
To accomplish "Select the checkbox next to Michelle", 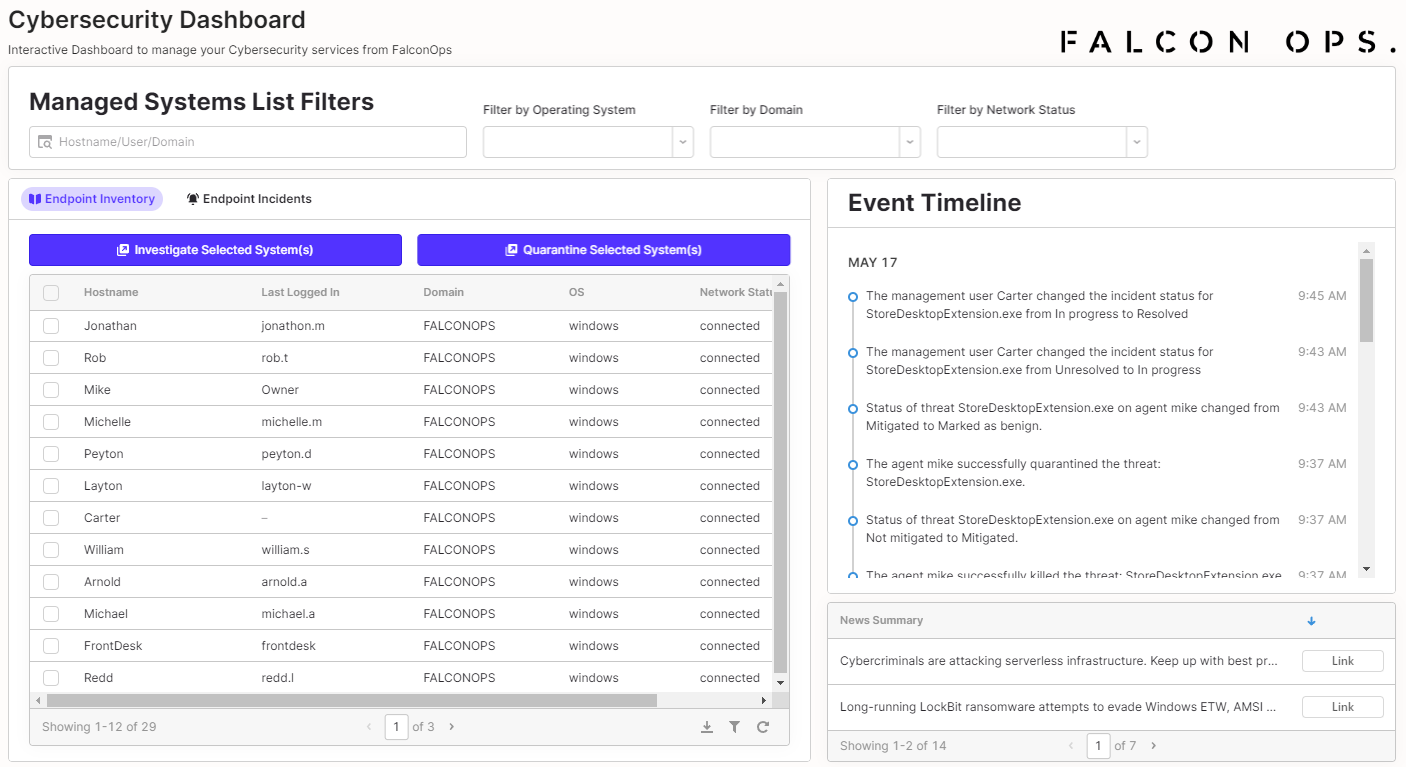I will tap(51, 422).
